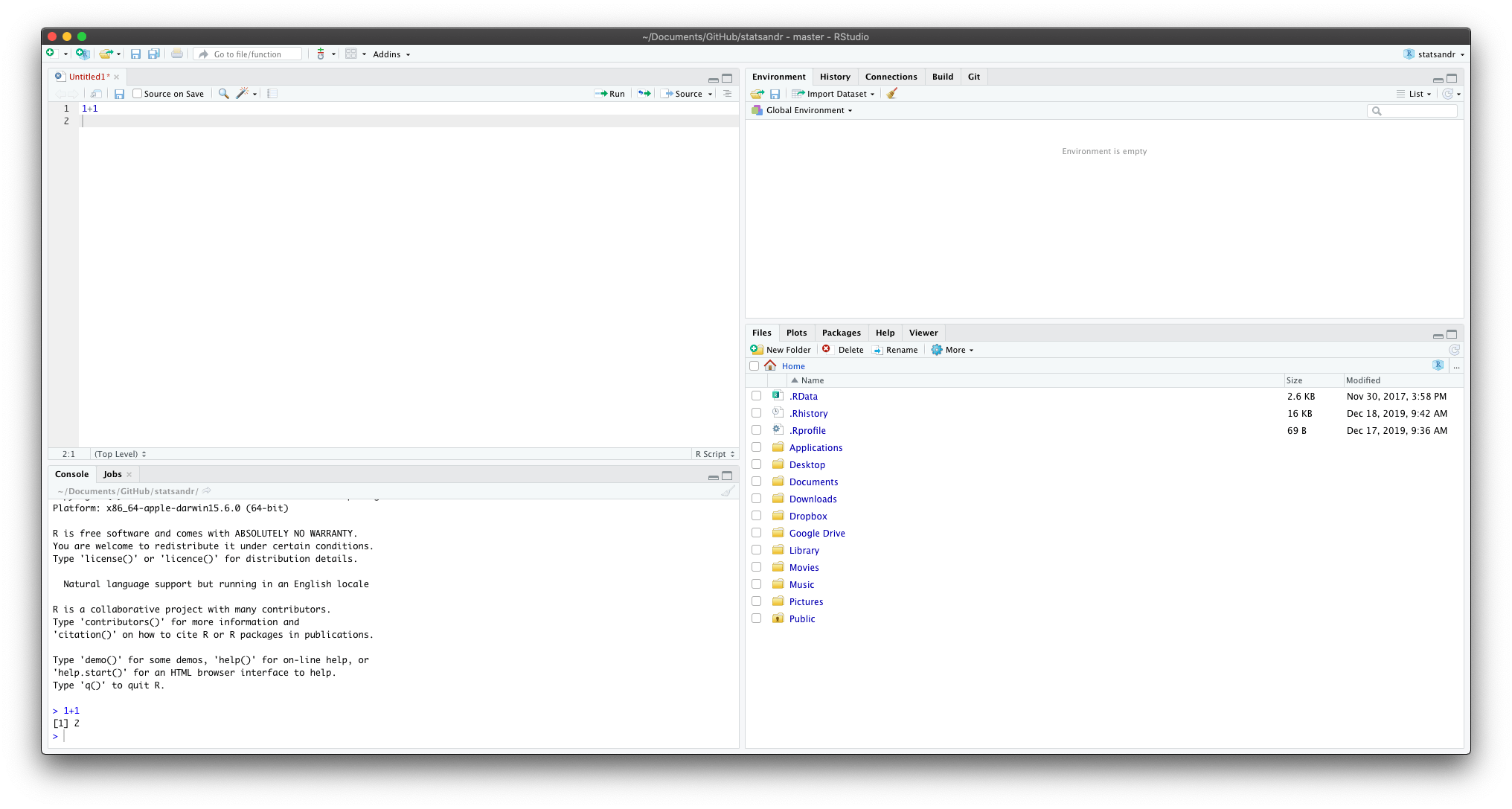Viewport: 1512px width, 809px height.
Task: Click the Rename file button
Action: click(x=895, y=350)
